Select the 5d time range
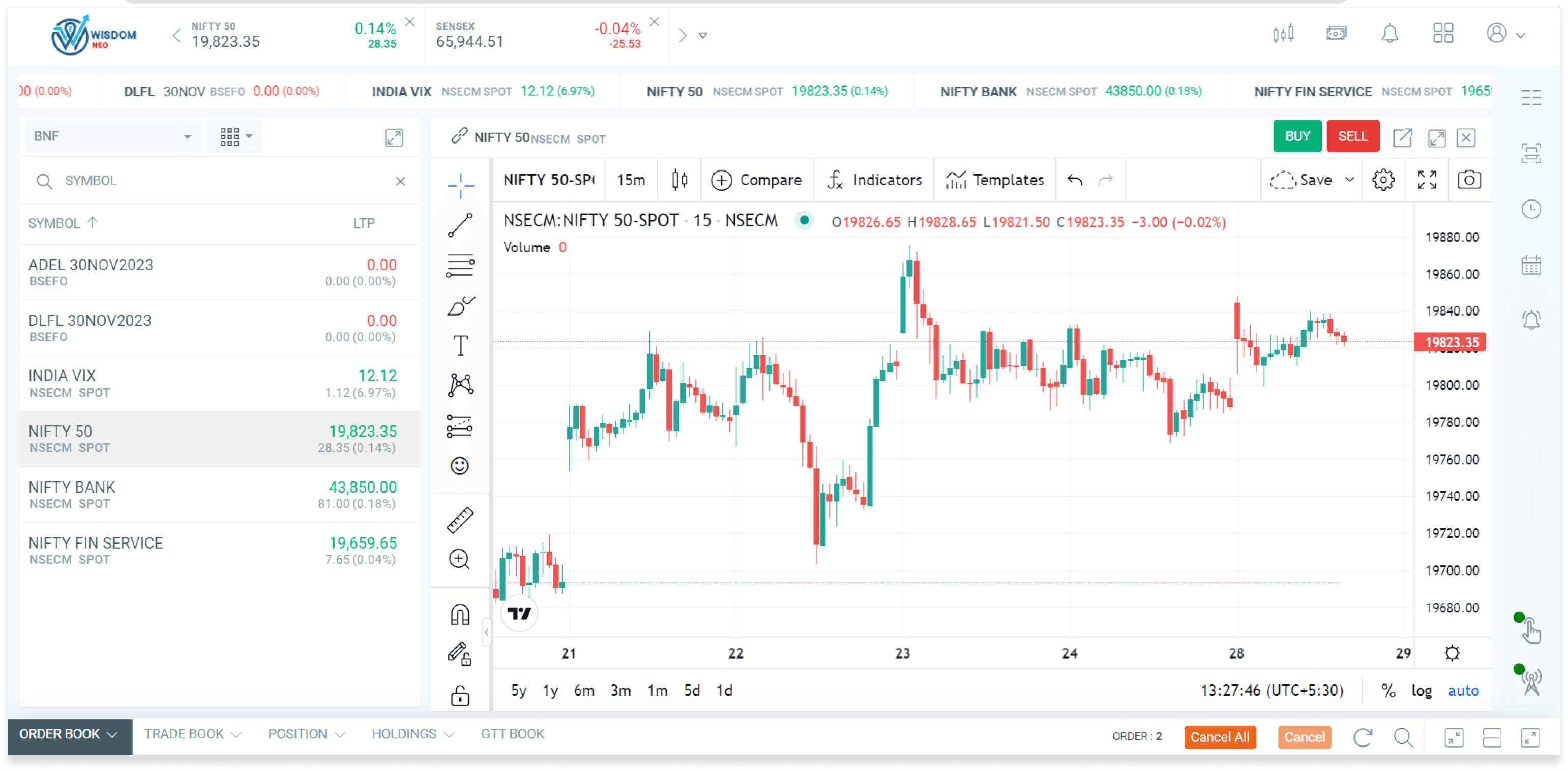This screenshot has height=771, width=1568. [692, 690]
